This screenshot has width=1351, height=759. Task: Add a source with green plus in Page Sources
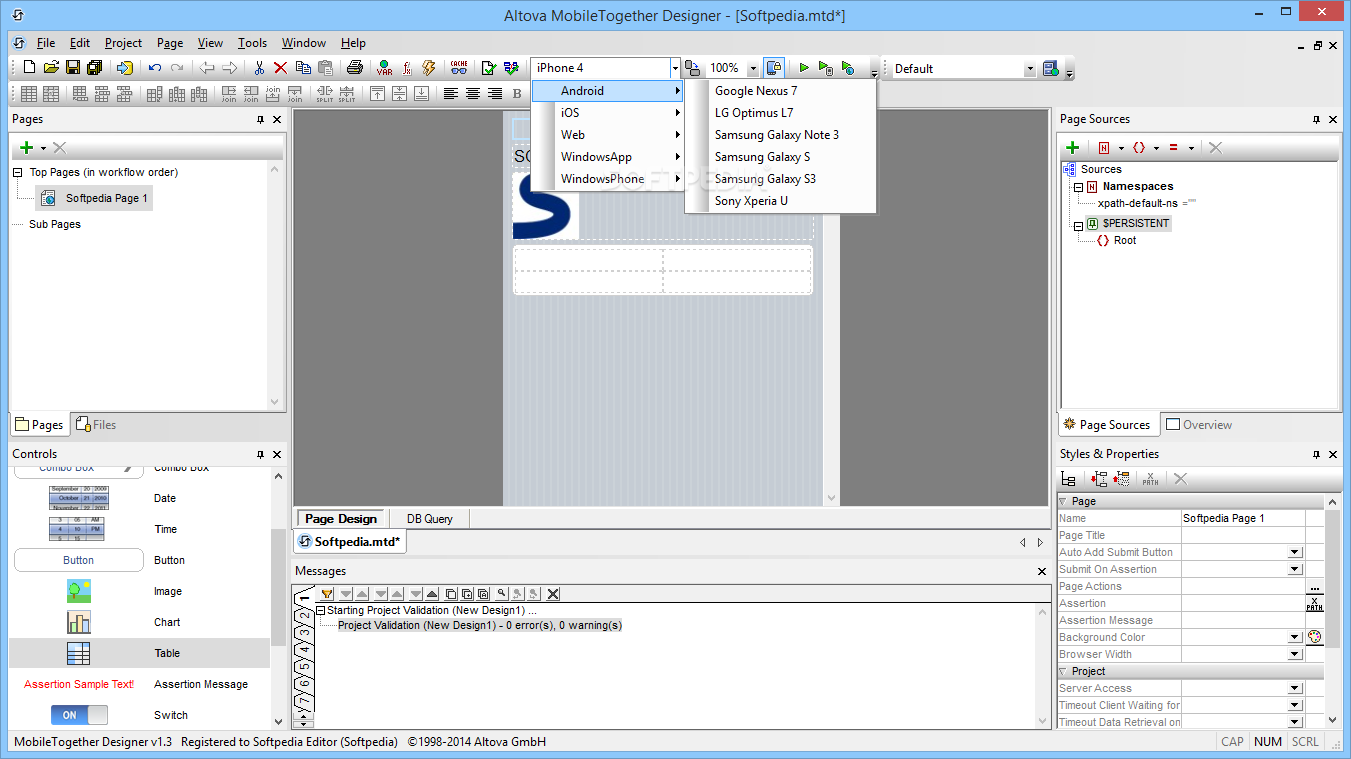pos(1073,147)
